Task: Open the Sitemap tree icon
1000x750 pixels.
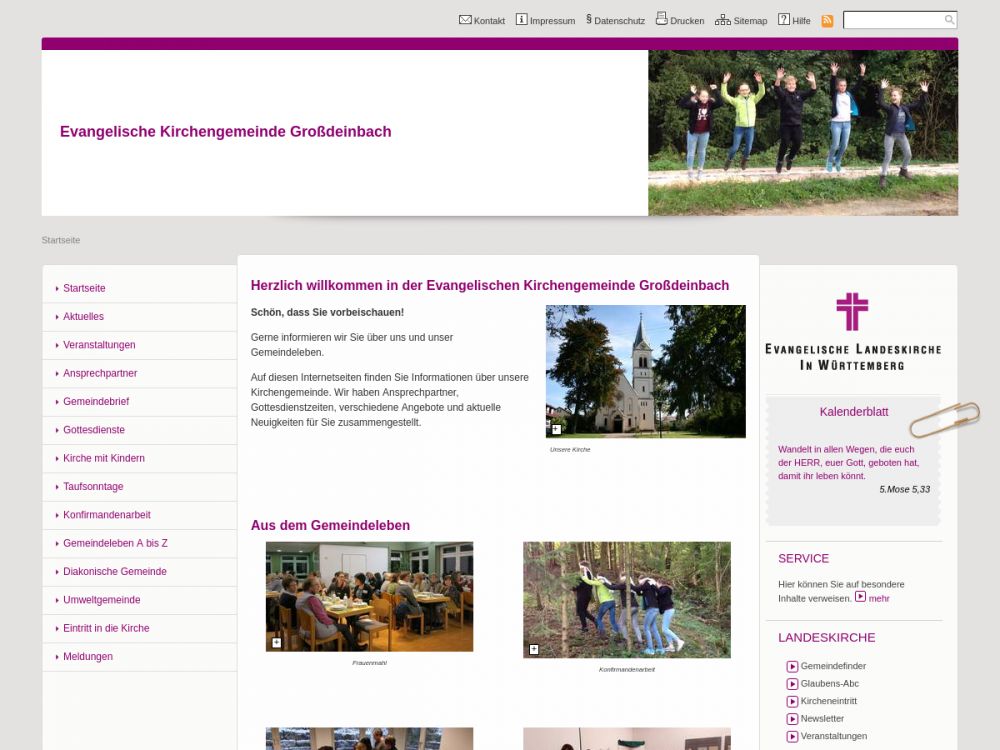Action: 722,20
